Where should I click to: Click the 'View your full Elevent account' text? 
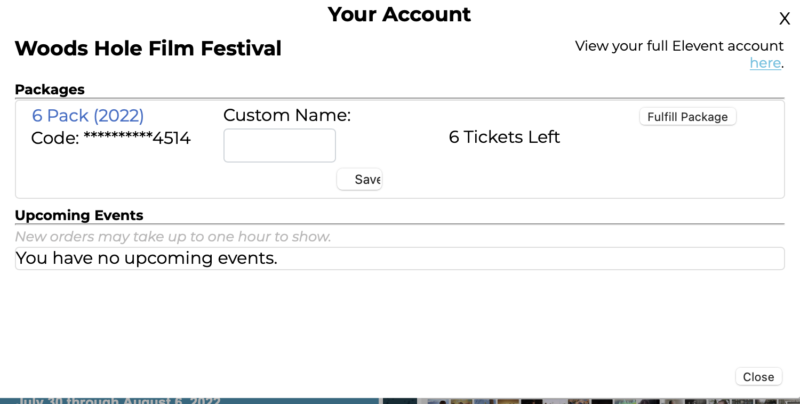click(679, 46)
